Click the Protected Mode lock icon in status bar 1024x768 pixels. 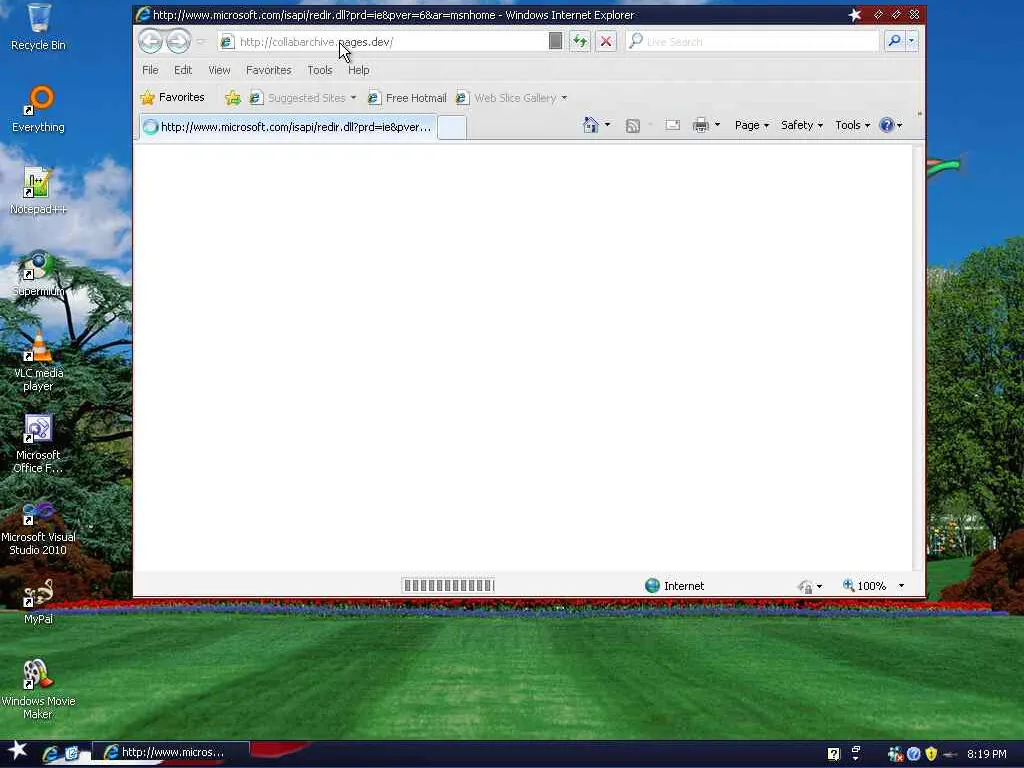tap(805, 586)
